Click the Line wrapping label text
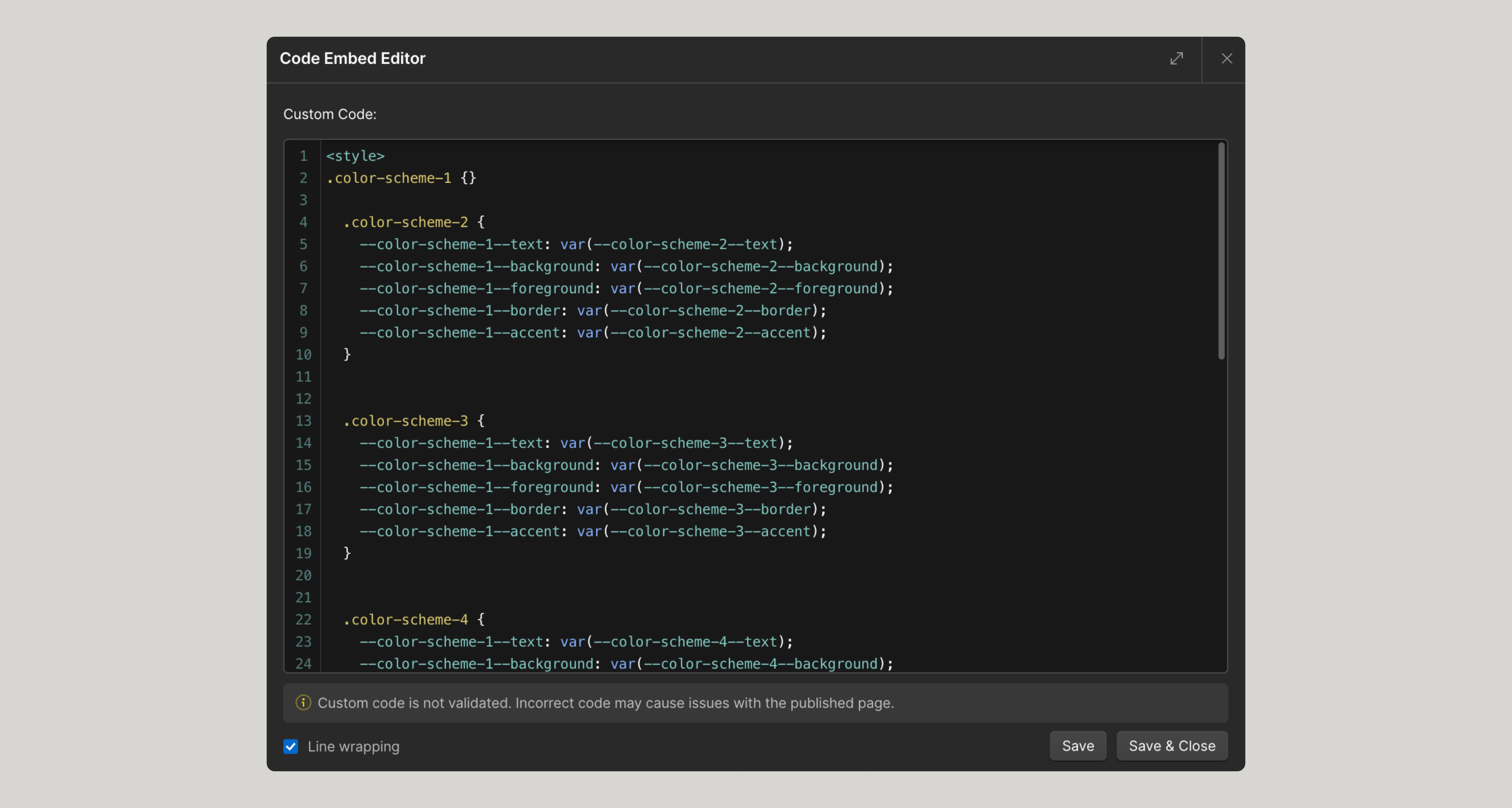Screen dimensions: 1512x808 point(353,747)
